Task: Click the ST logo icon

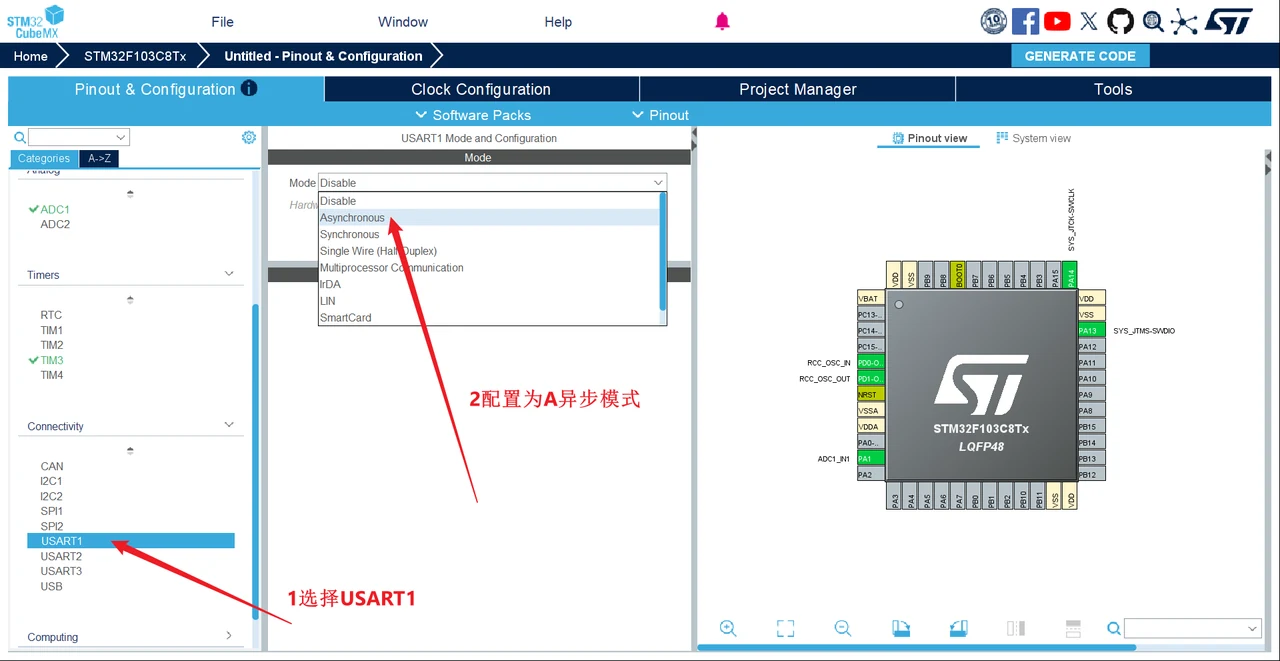Action: pyautogui.click(x=1227, y=21)
